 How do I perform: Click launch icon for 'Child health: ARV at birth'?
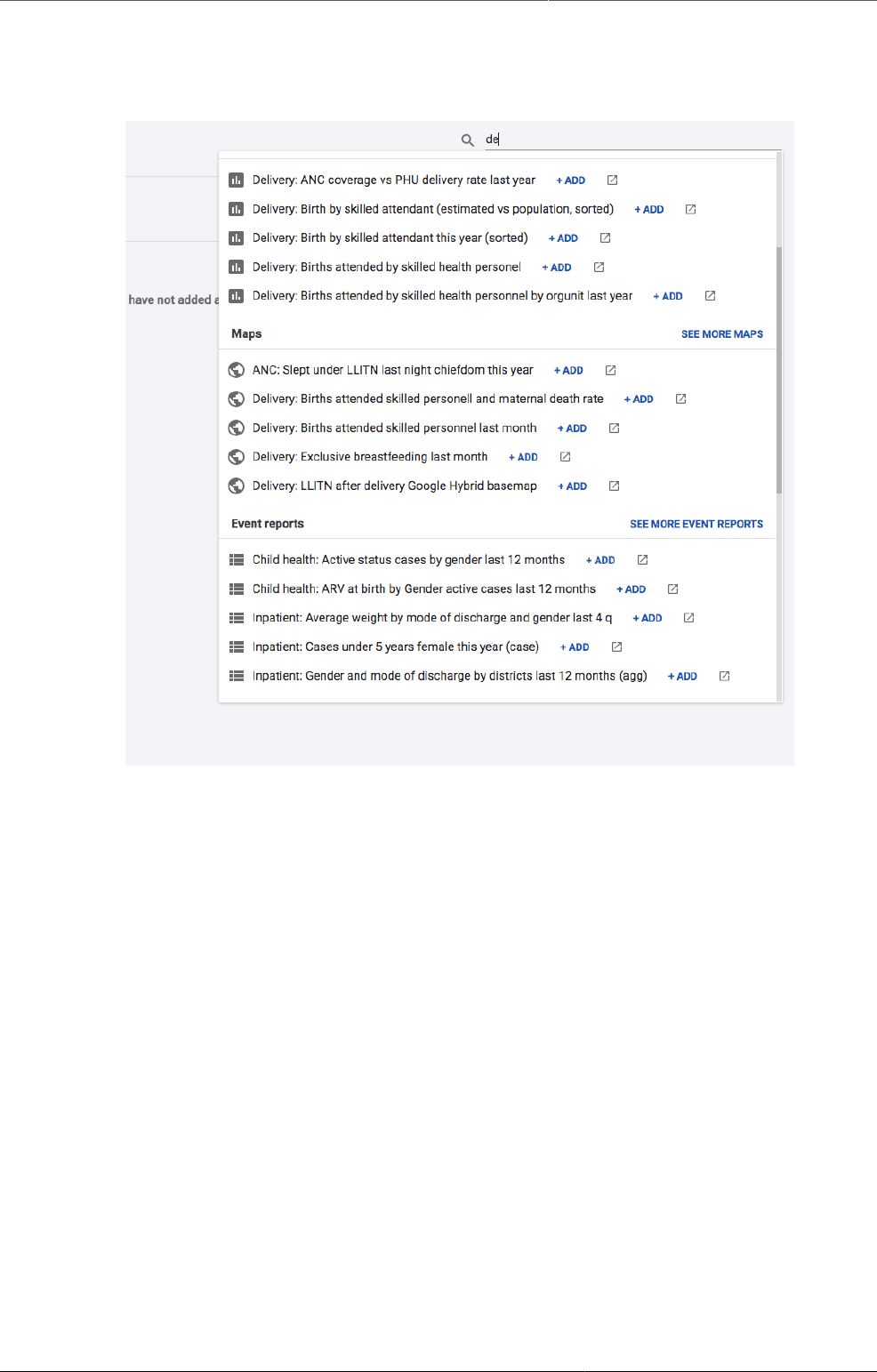click(672, 590)
